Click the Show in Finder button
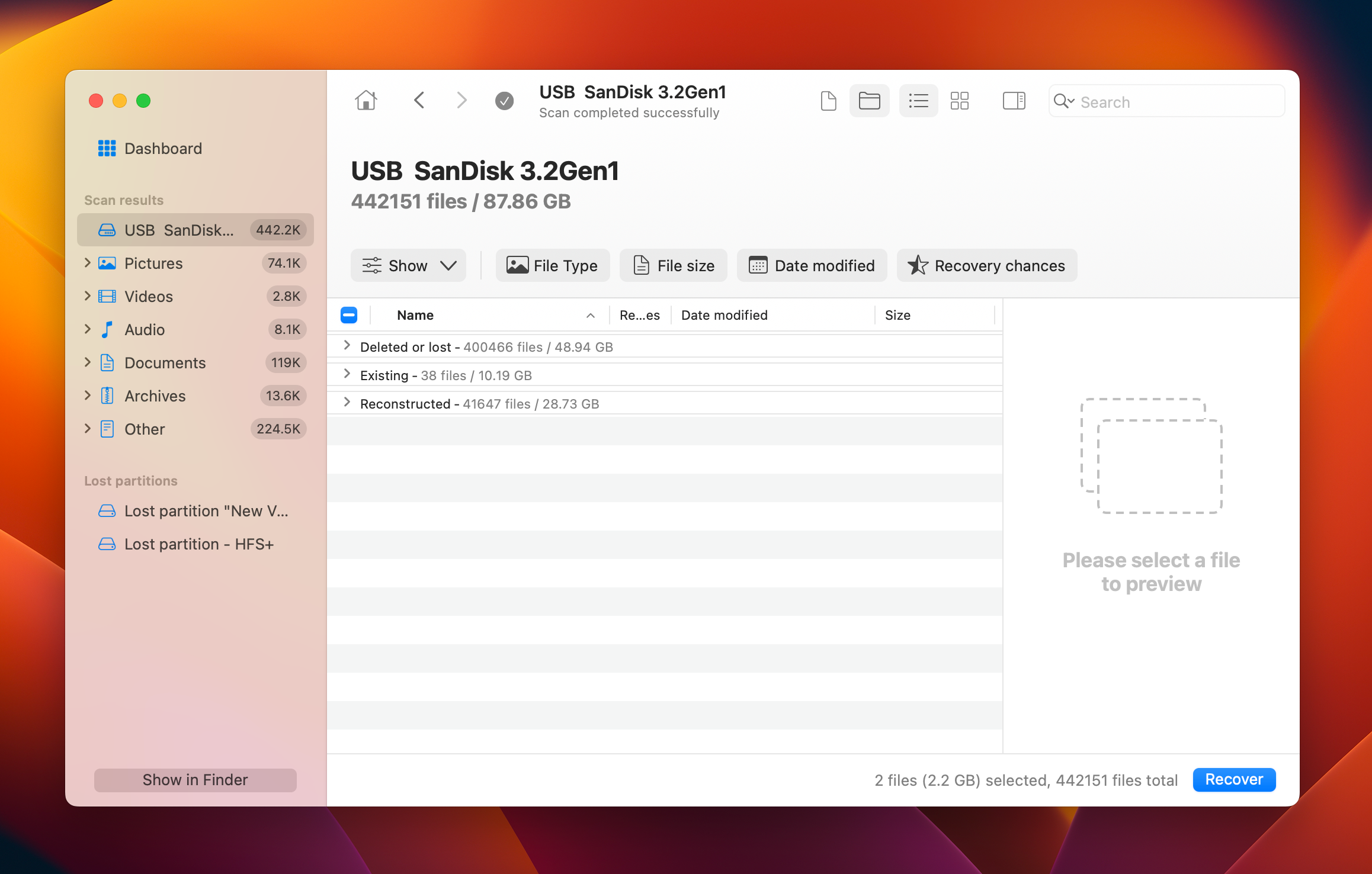This screenshot has width=1372, height=874. (194, 779)
